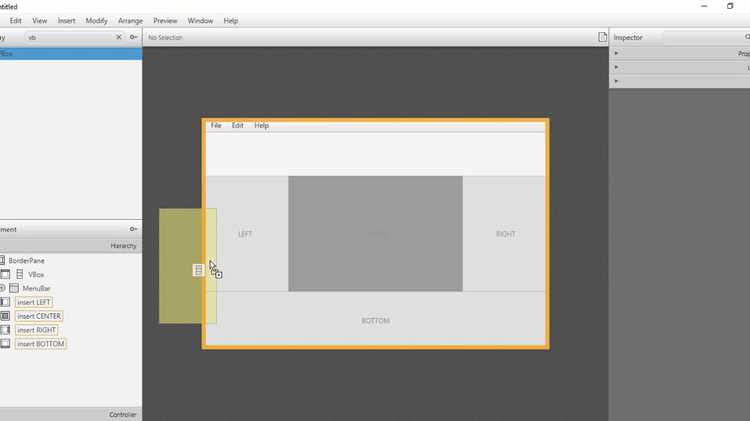Select MenuBar in the hierarchy tree

(36, 288)
